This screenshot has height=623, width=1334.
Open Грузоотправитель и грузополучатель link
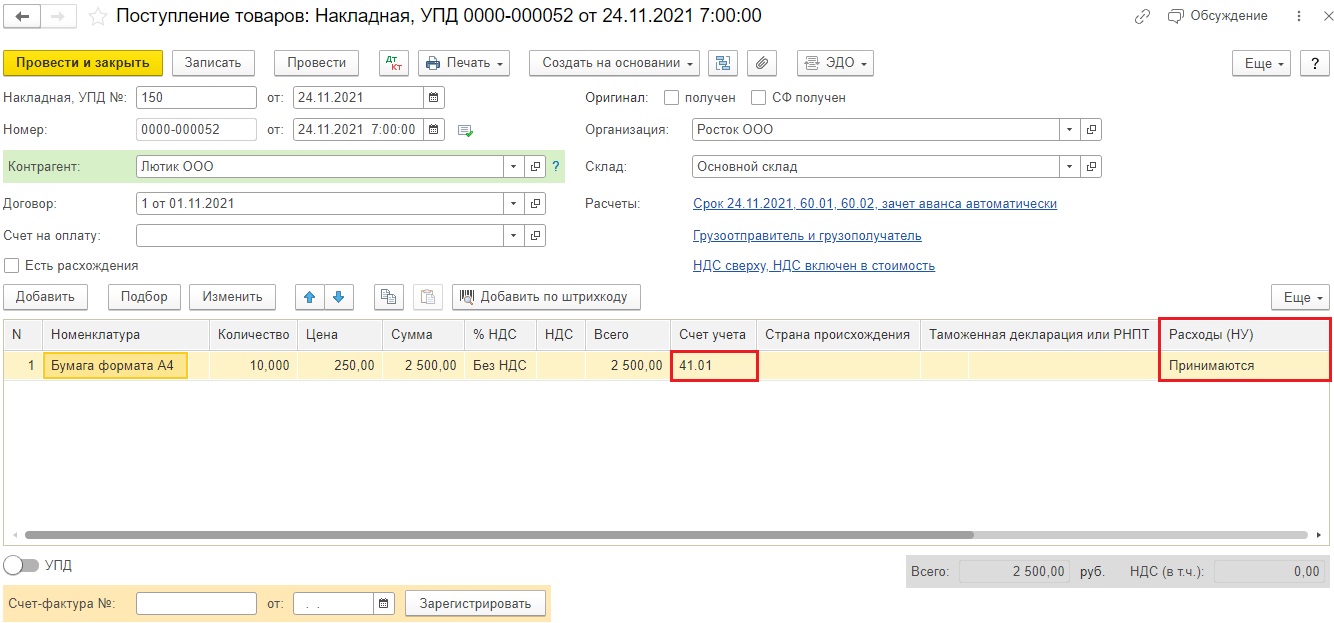pos(807,236)
